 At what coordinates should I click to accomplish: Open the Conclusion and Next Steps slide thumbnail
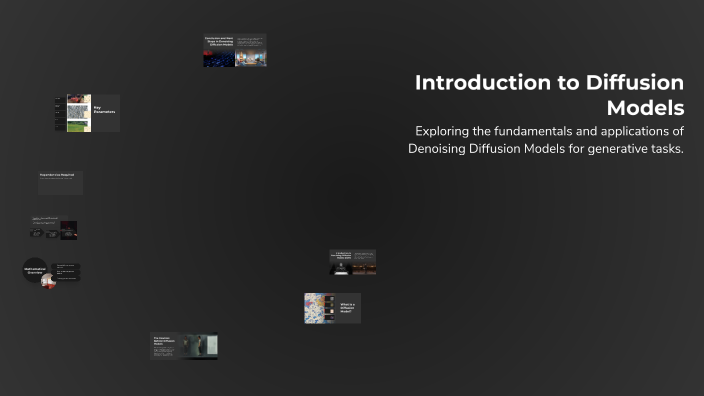click(235, 50)
